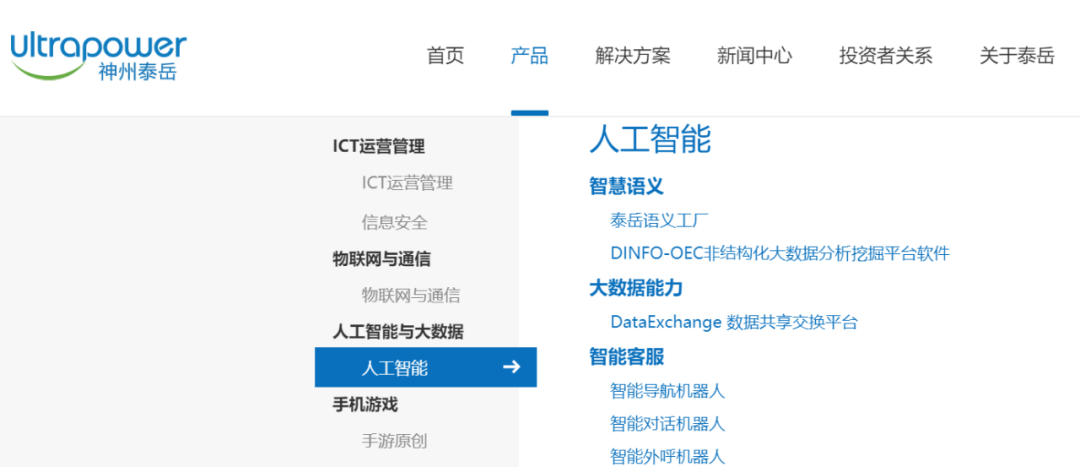Open the 智能客服 section heading
This screenshot has height=467, width=1080.
click(x=626, y=357)
